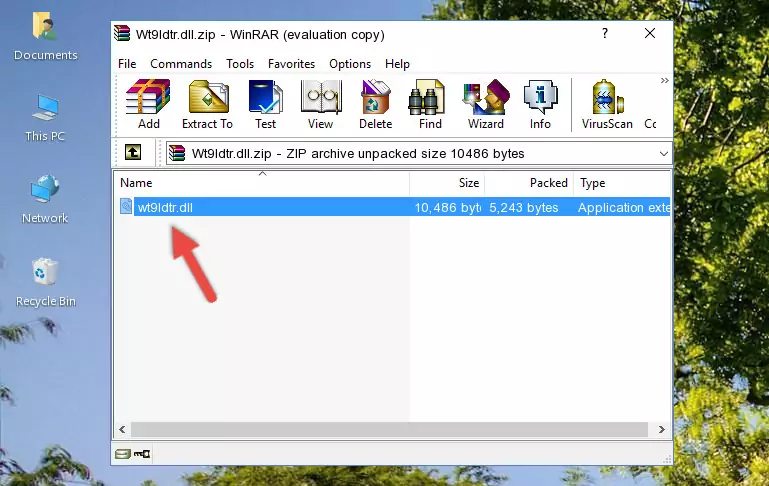This screenshot has width=769, height=486.
Task: Click the horizontal scrollbar track
Action: click(x=389, y=430)
